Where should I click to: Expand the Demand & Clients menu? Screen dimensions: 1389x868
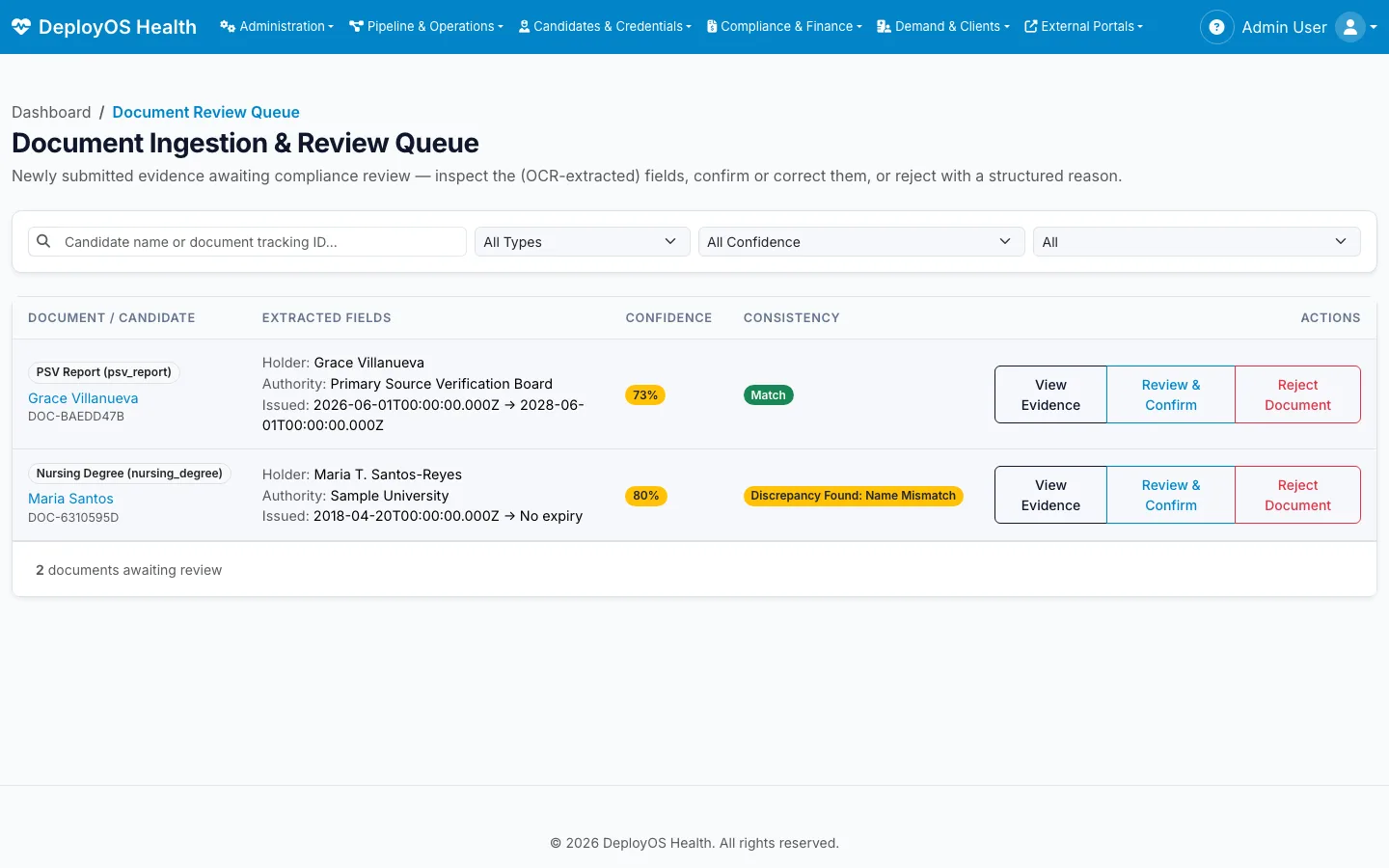click(x=943, y=26)
